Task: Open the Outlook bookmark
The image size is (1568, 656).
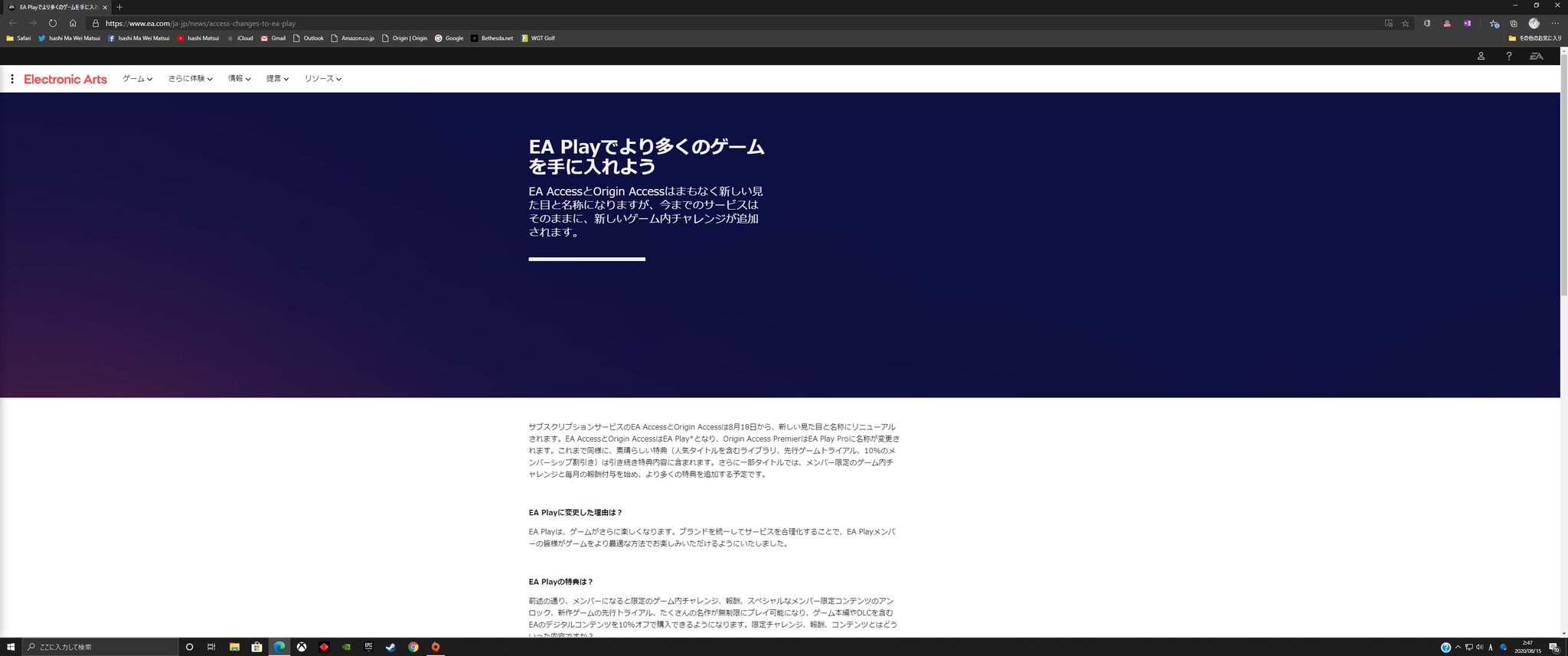Action: pos(309,38)
